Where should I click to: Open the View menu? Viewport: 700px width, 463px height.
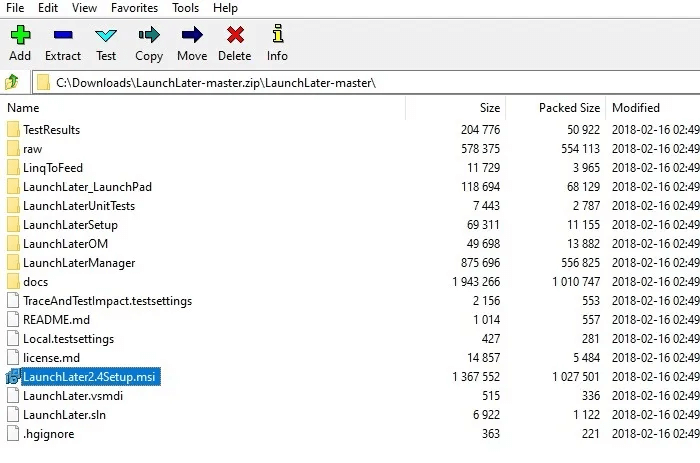84,8
